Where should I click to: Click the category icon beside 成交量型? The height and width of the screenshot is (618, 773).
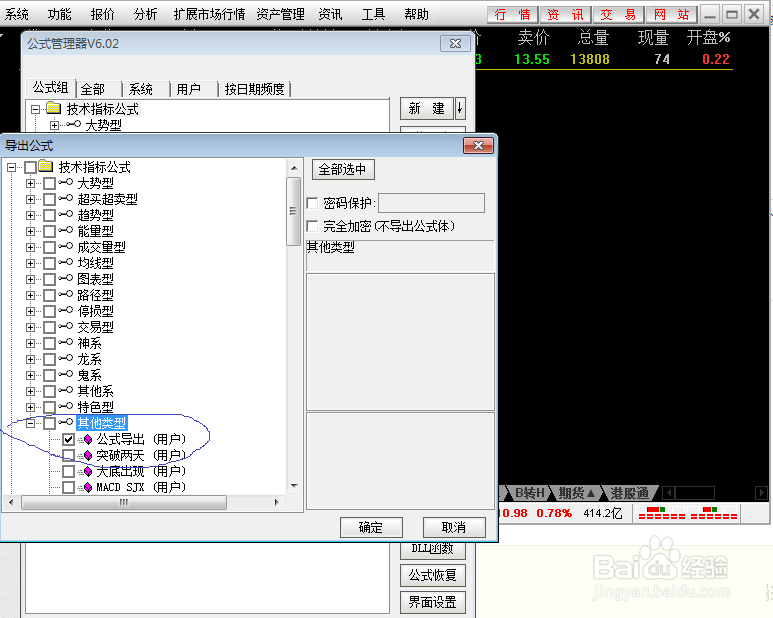tap(66, 247)
